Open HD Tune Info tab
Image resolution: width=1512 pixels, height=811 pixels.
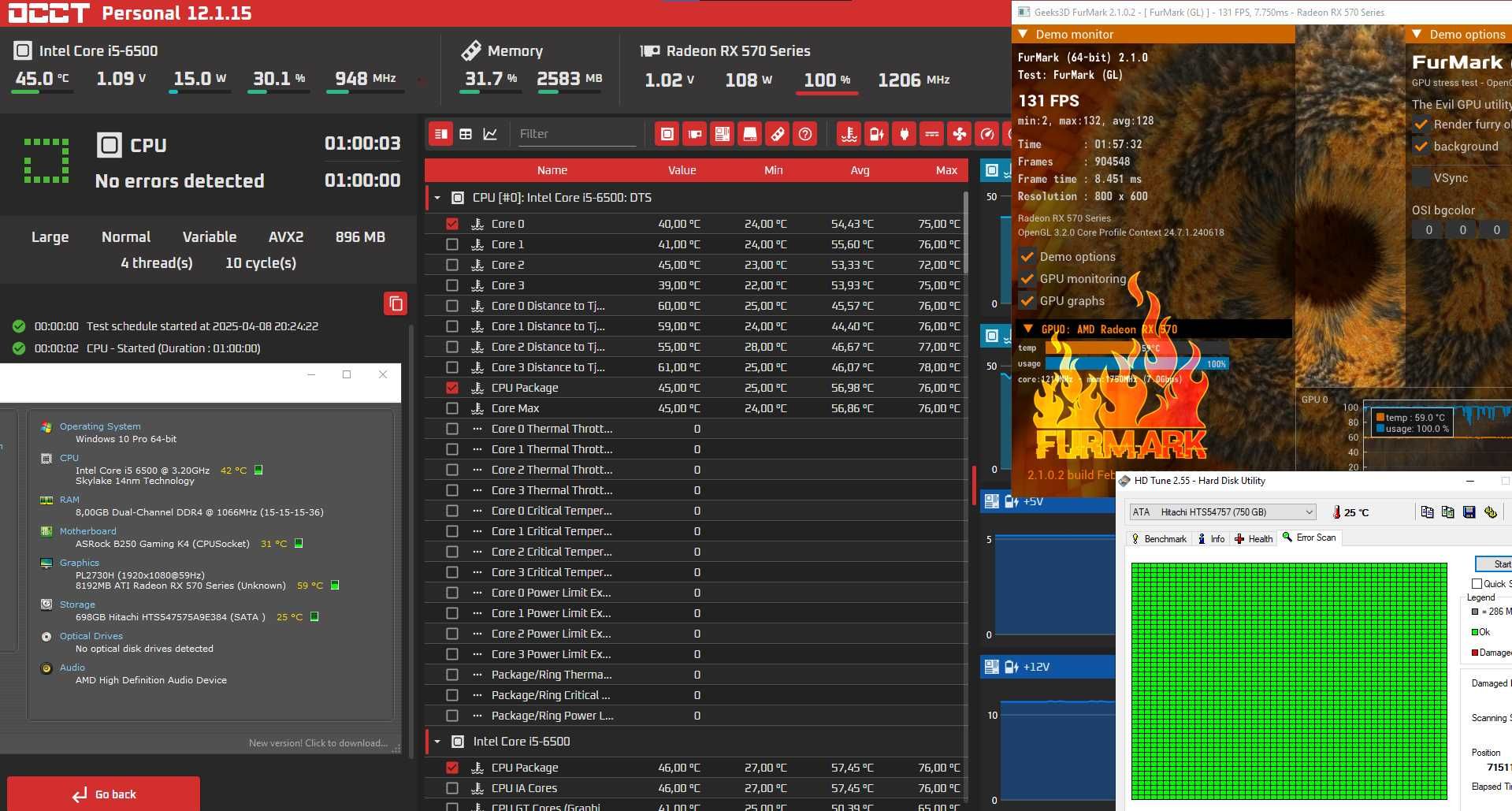click(x=1211, y=539)
